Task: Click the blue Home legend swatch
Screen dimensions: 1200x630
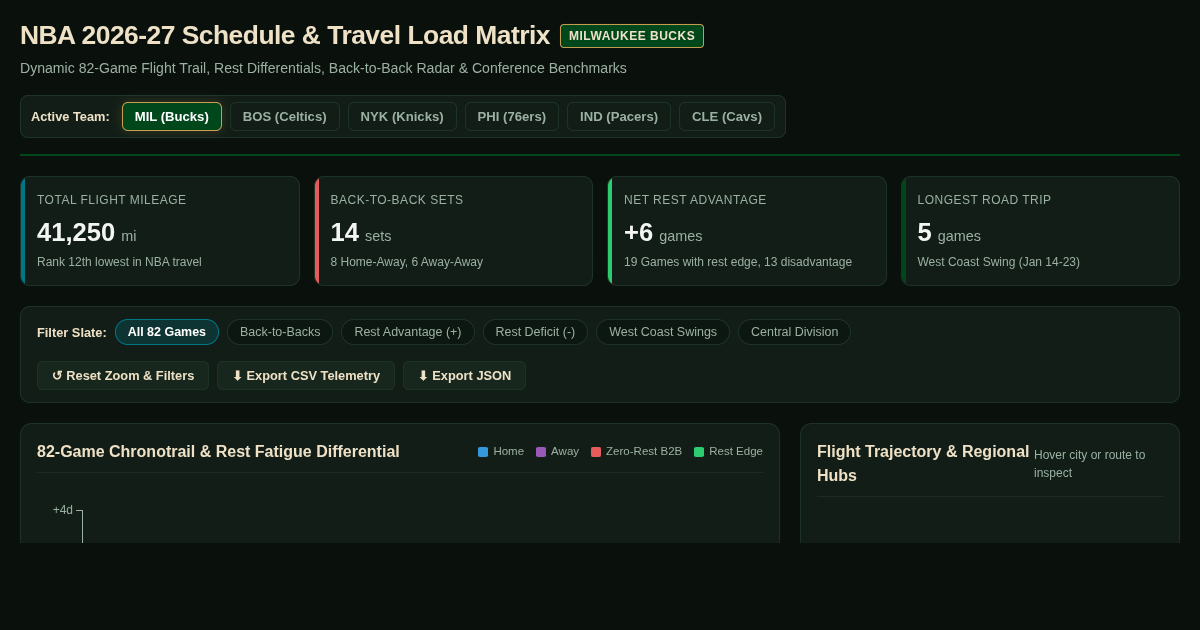Action: [x=483, y=452]
